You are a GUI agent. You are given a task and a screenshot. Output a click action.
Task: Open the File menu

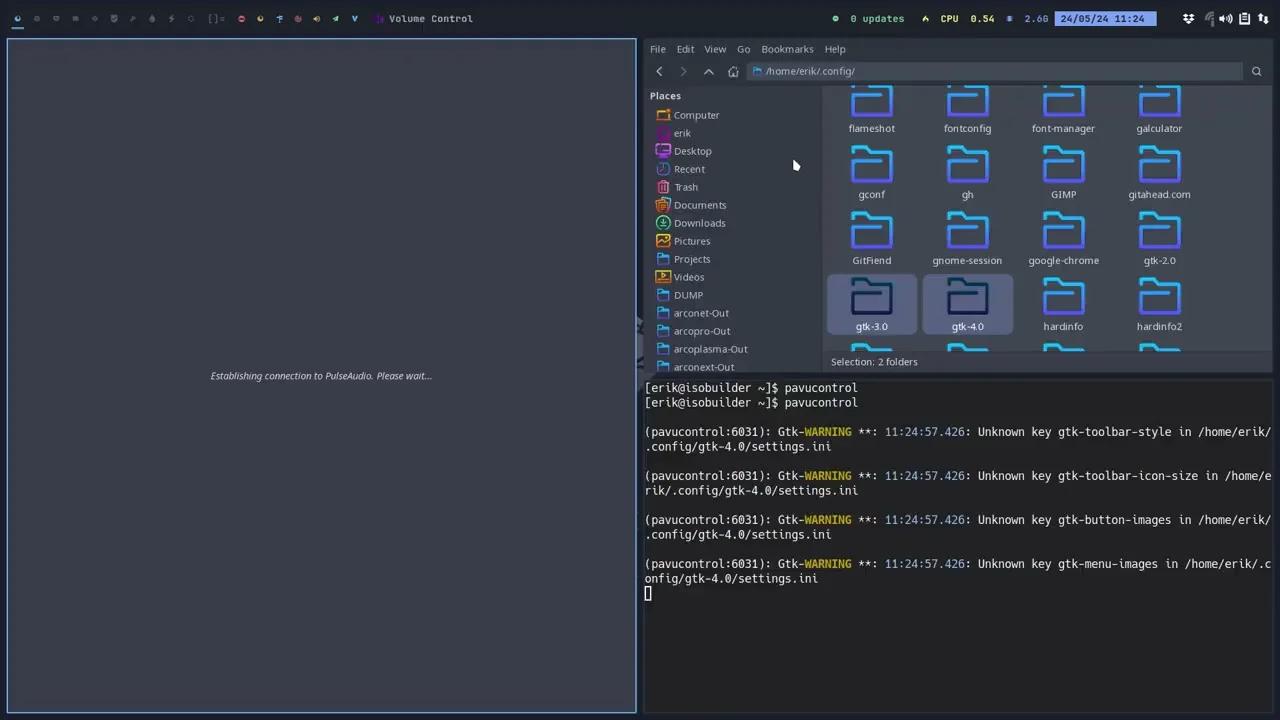point(657,49)
